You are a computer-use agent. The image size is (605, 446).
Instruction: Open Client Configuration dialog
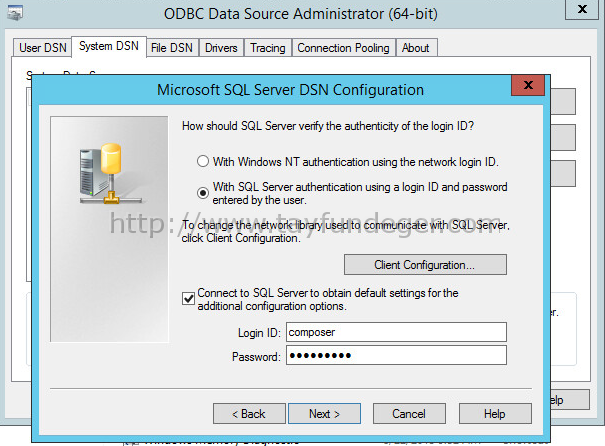tap(425, 265)
